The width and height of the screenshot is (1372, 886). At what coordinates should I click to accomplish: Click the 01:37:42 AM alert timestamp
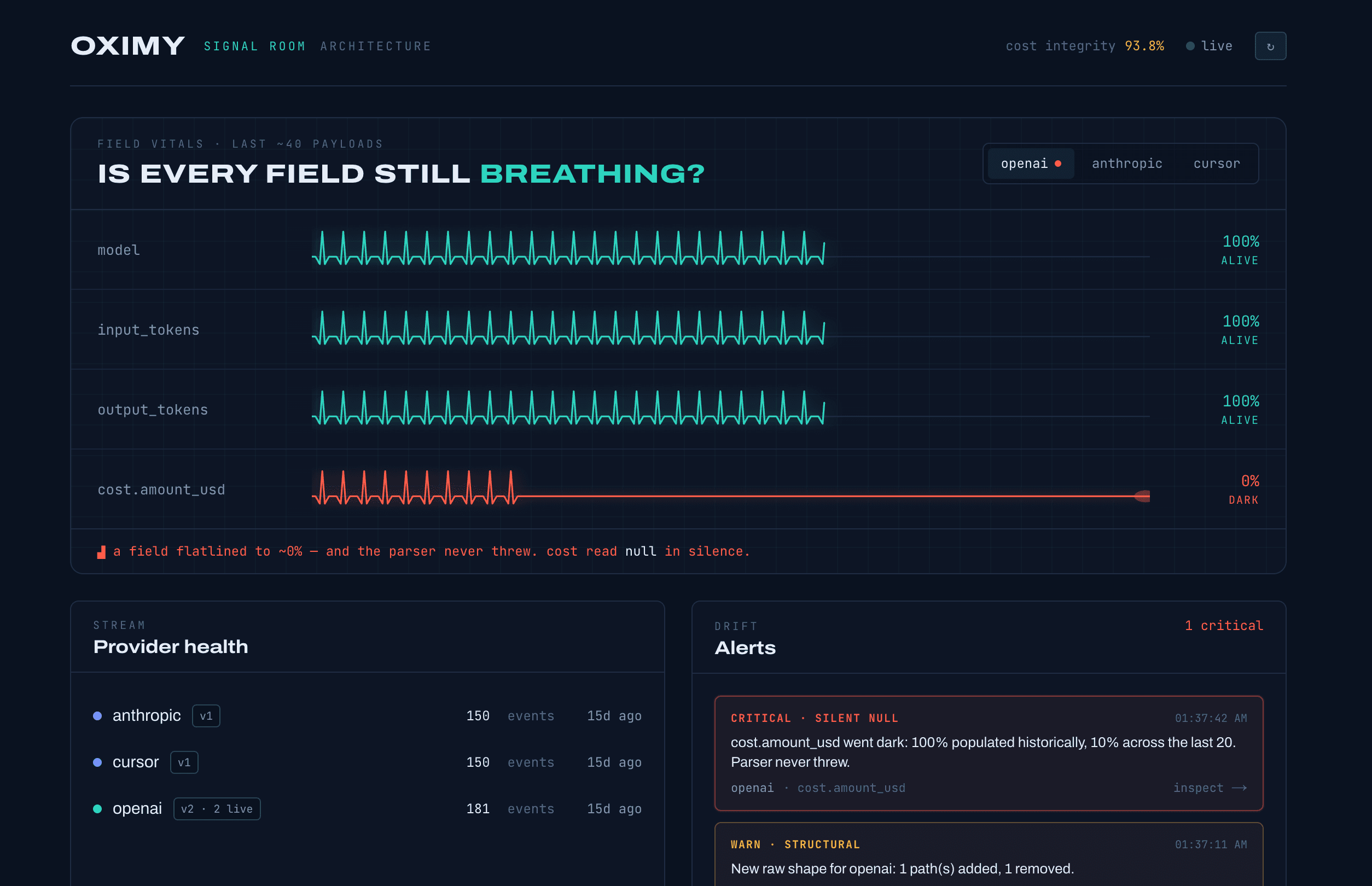click(x=1211, y=718)
